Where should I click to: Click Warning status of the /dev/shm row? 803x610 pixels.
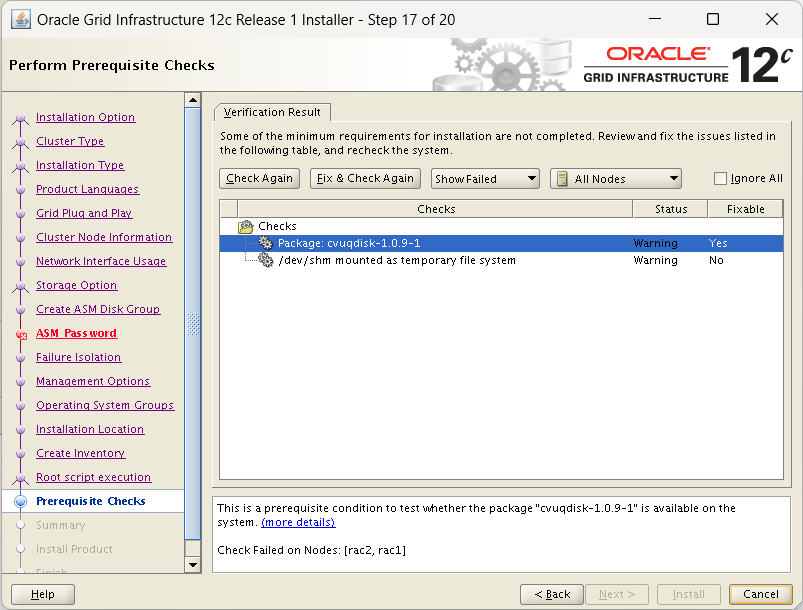tap(656, 260)
